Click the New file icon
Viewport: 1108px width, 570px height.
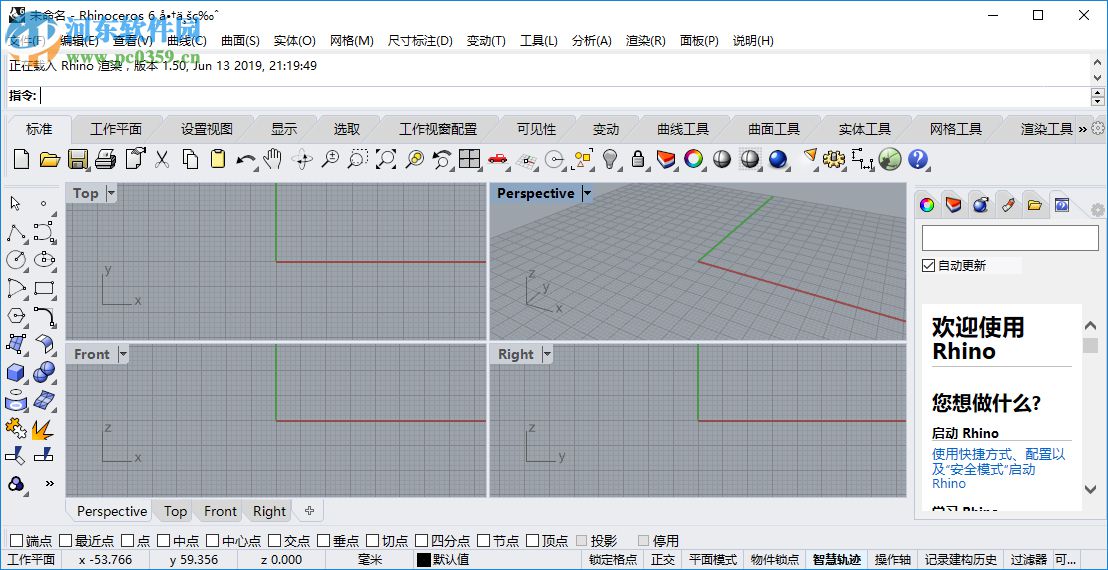click(x=21, y=159)
